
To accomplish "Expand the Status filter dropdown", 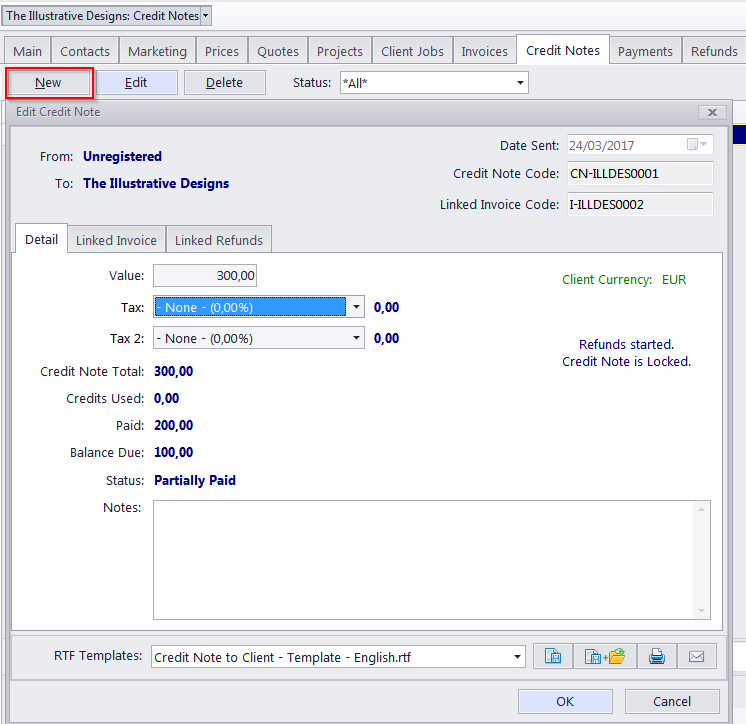I will (520, 83).
